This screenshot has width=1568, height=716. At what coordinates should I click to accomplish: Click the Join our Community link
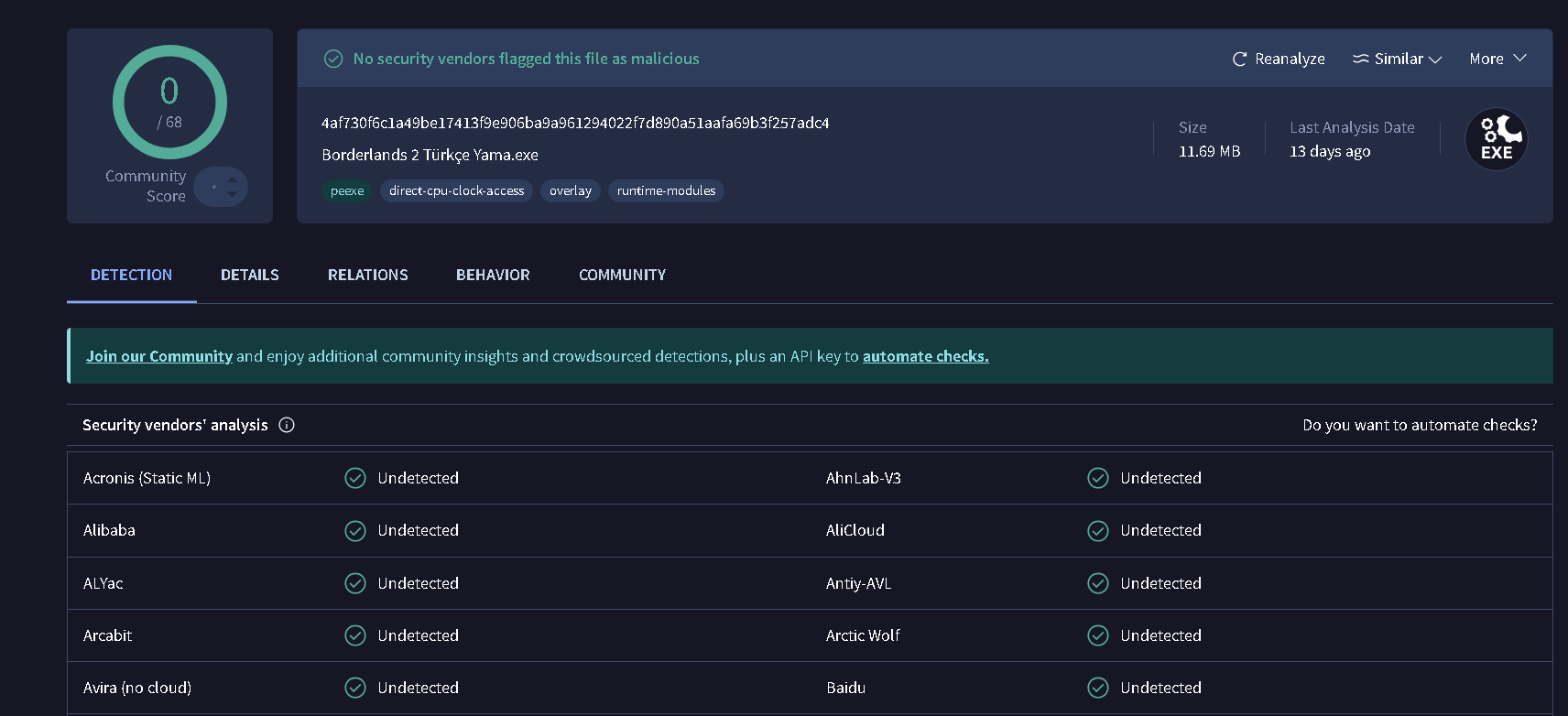159,356
